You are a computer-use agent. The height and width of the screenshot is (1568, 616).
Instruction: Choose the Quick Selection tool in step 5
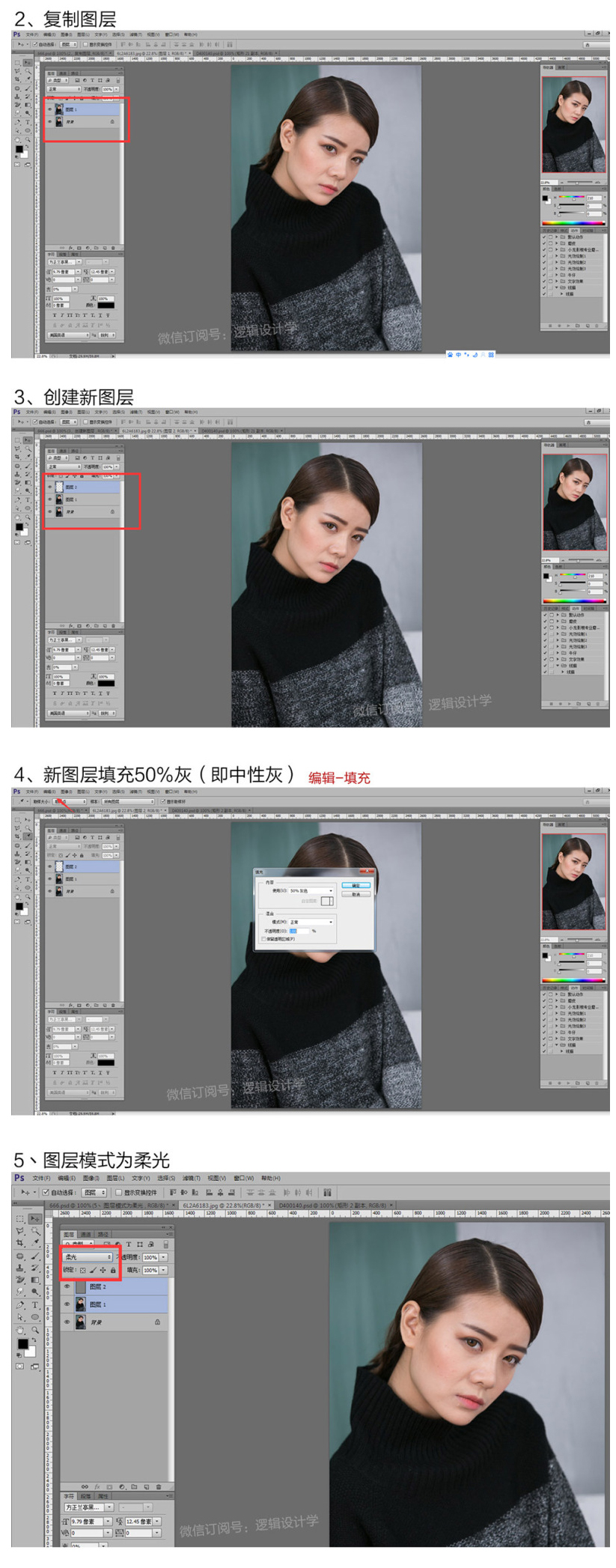(x=35, y=1231)
